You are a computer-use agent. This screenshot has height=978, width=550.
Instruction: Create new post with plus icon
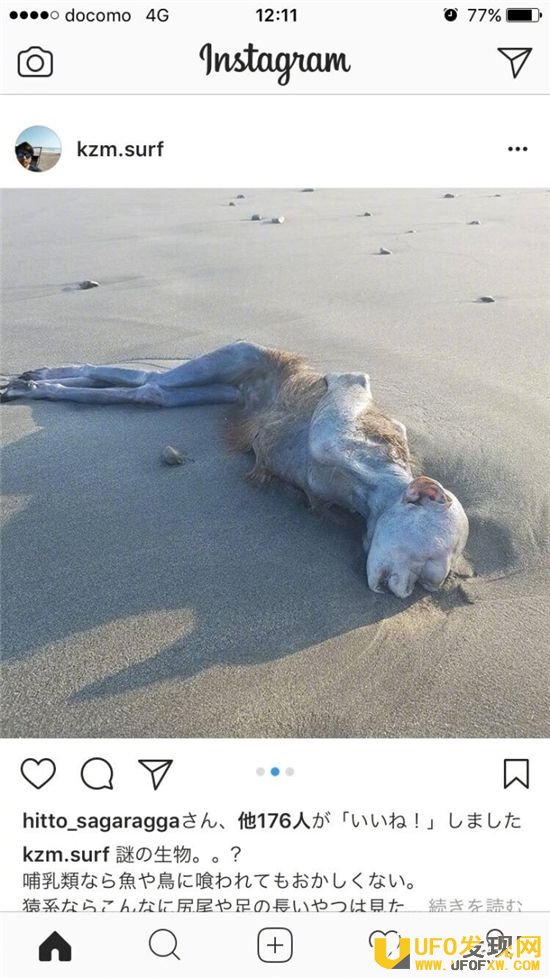pyautogui.click(x=275, y=946)
